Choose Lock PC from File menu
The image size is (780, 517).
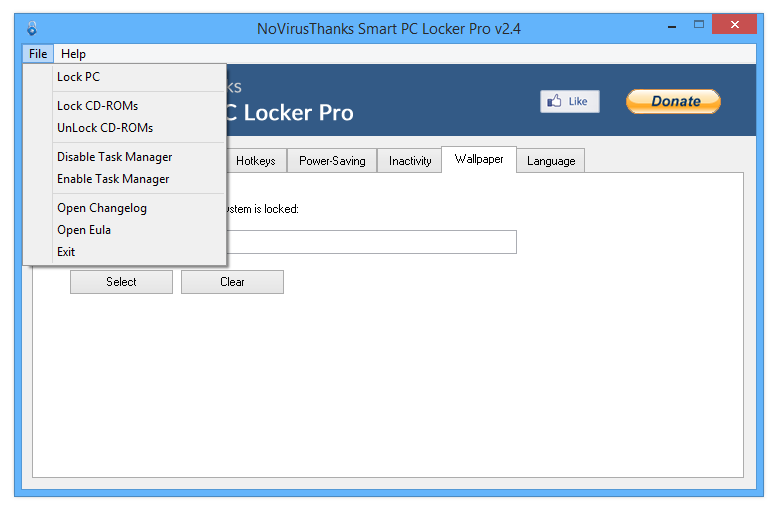tap(124, 77)
